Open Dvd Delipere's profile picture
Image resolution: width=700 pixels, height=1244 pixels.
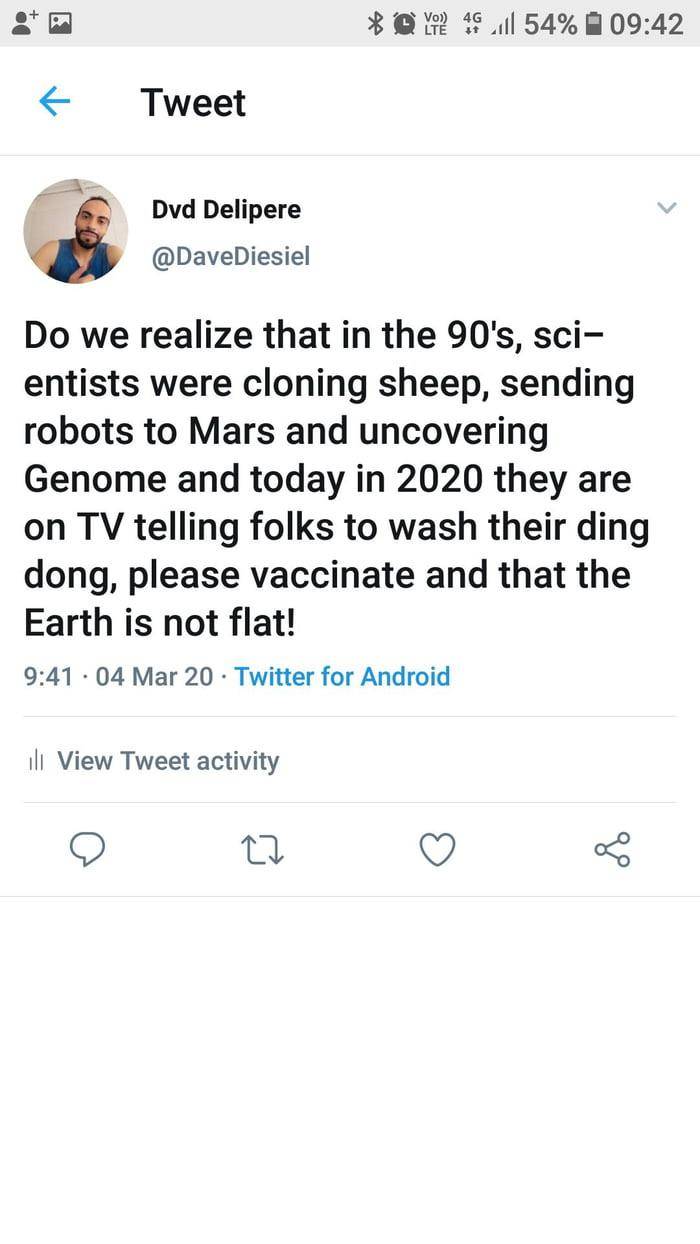coord(76,231)
